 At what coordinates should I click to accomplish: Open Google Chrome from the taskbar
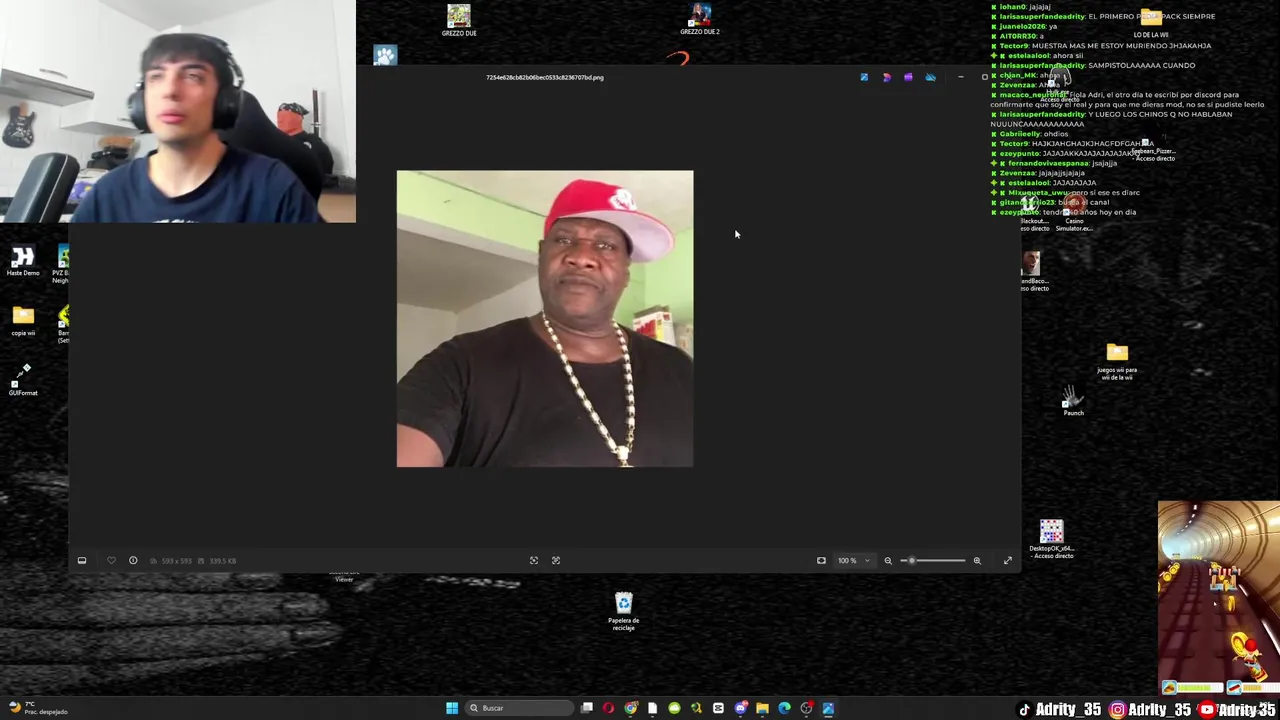click(630, 708)
